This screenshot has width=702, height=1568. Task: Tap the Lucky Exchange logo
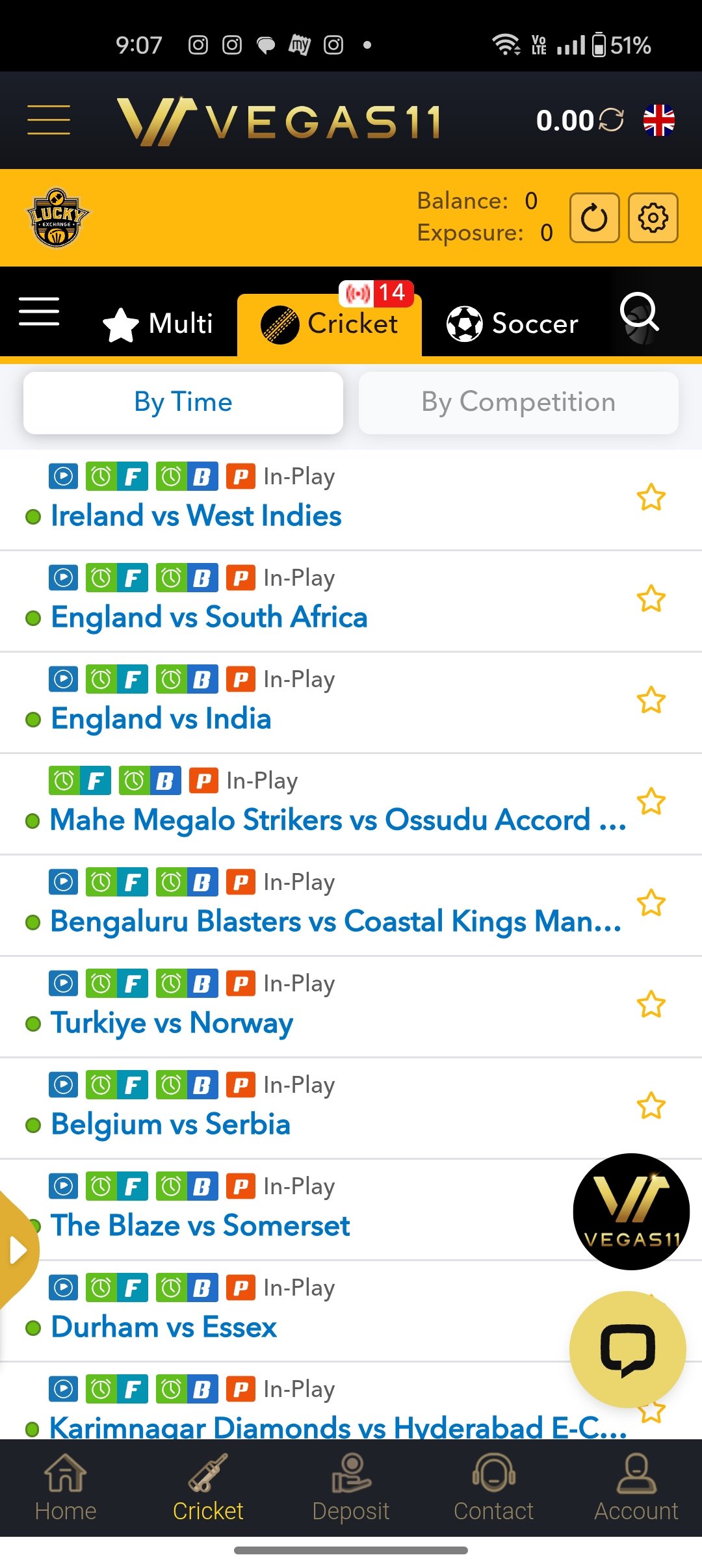[x=57, y=218]
